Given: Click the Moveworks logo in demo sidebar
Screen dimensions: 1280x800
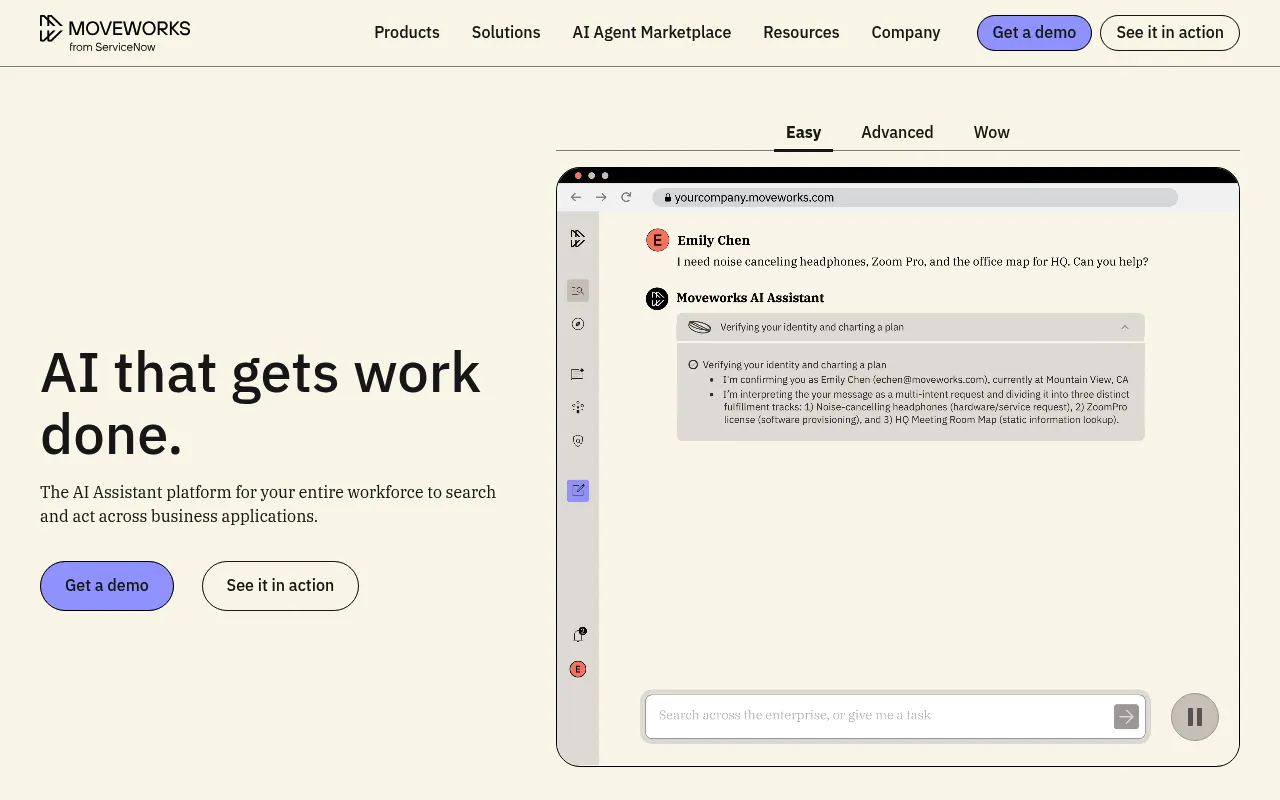Looking at the screenshot, I should click(x=578, y=239).
